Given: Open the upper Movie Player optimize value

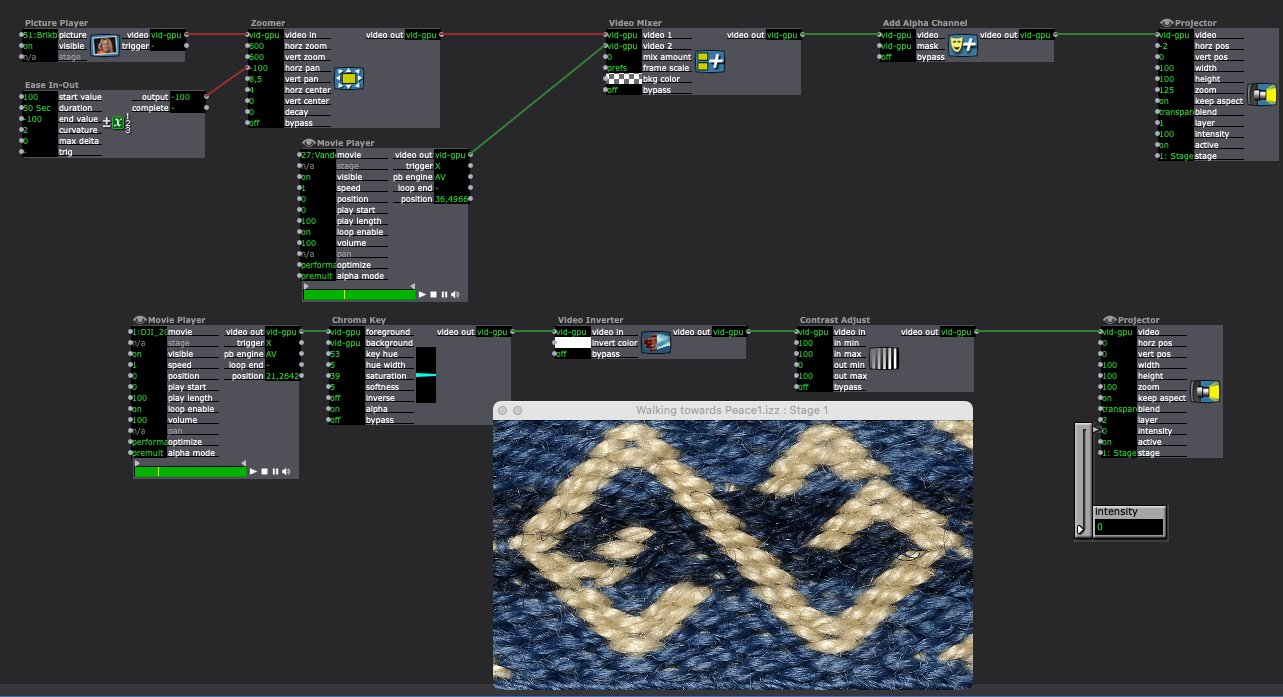Looking at the screenshot, I should coord(317,265).
